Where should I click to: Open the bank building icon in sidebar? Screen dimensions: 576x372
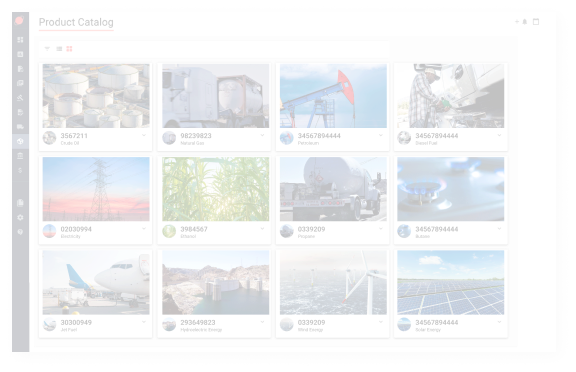coord(20,156)
